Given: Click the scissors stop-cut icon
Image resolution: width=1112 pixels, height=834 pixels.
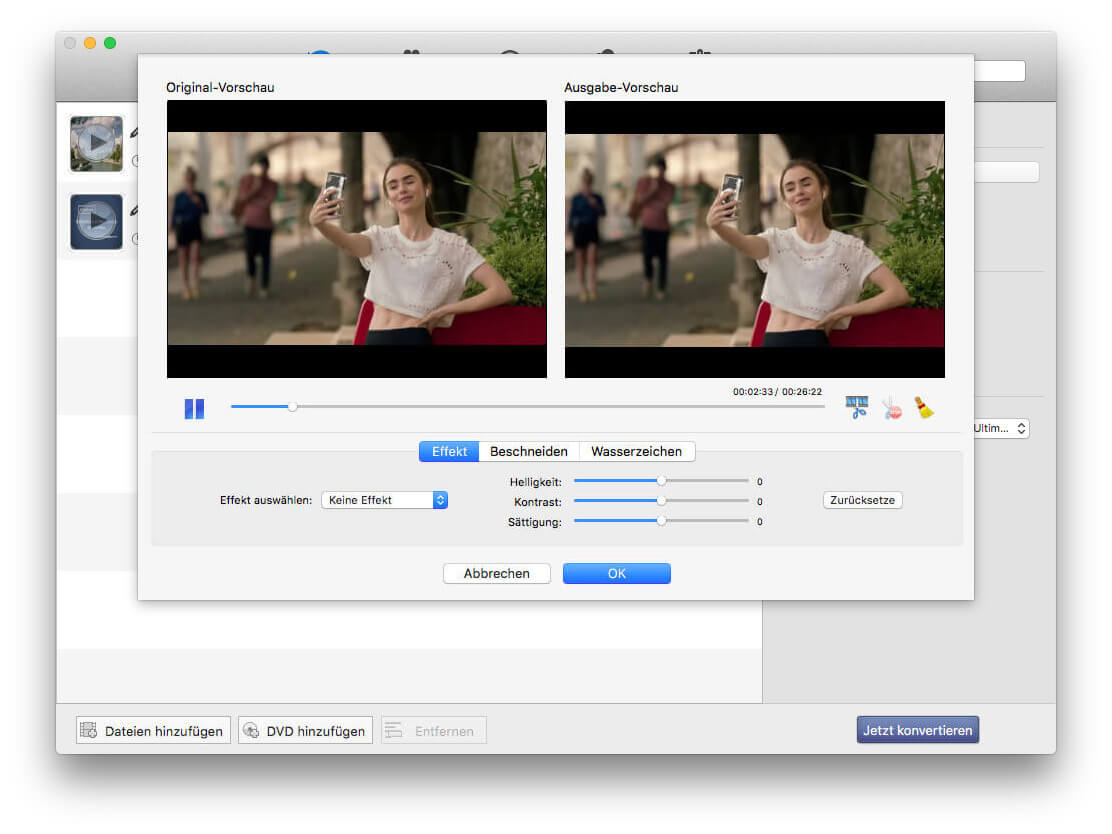Looking at the screenshot, I should coord(891,408).
